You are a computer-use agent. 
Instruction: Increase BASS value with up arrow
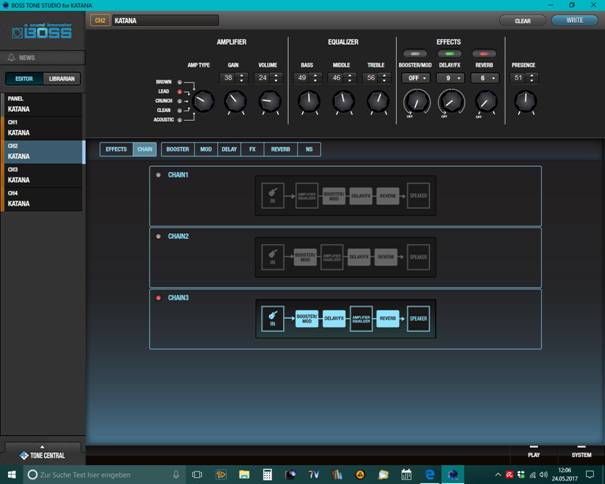point(315,75)
